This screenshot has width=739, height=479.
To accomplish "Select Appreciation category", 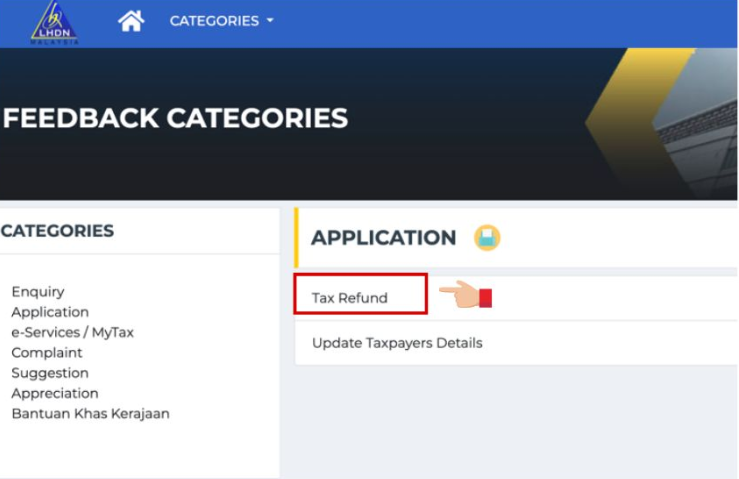I will 55,393.
